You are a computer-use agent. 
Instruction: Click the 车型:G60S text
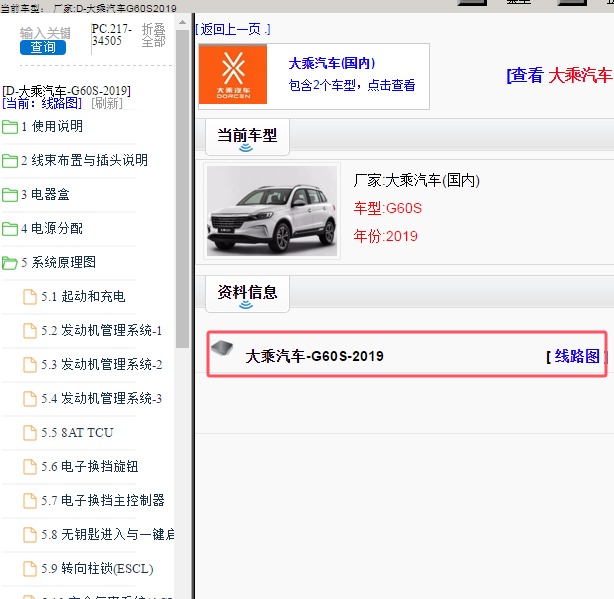click(388, 208)
